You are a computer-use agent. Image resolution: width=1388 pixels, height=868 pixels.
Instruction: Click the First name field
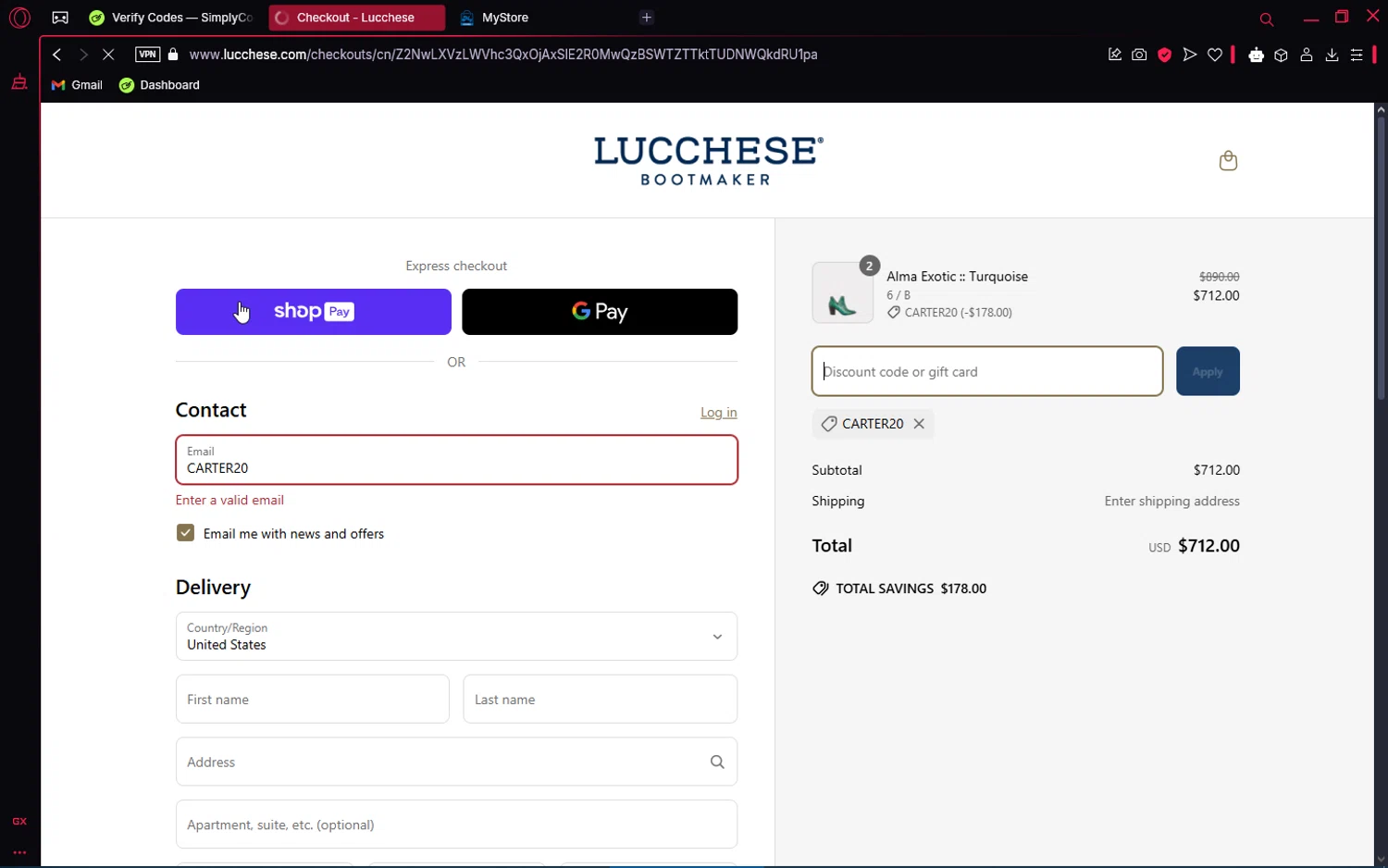[x=313, y=700]
